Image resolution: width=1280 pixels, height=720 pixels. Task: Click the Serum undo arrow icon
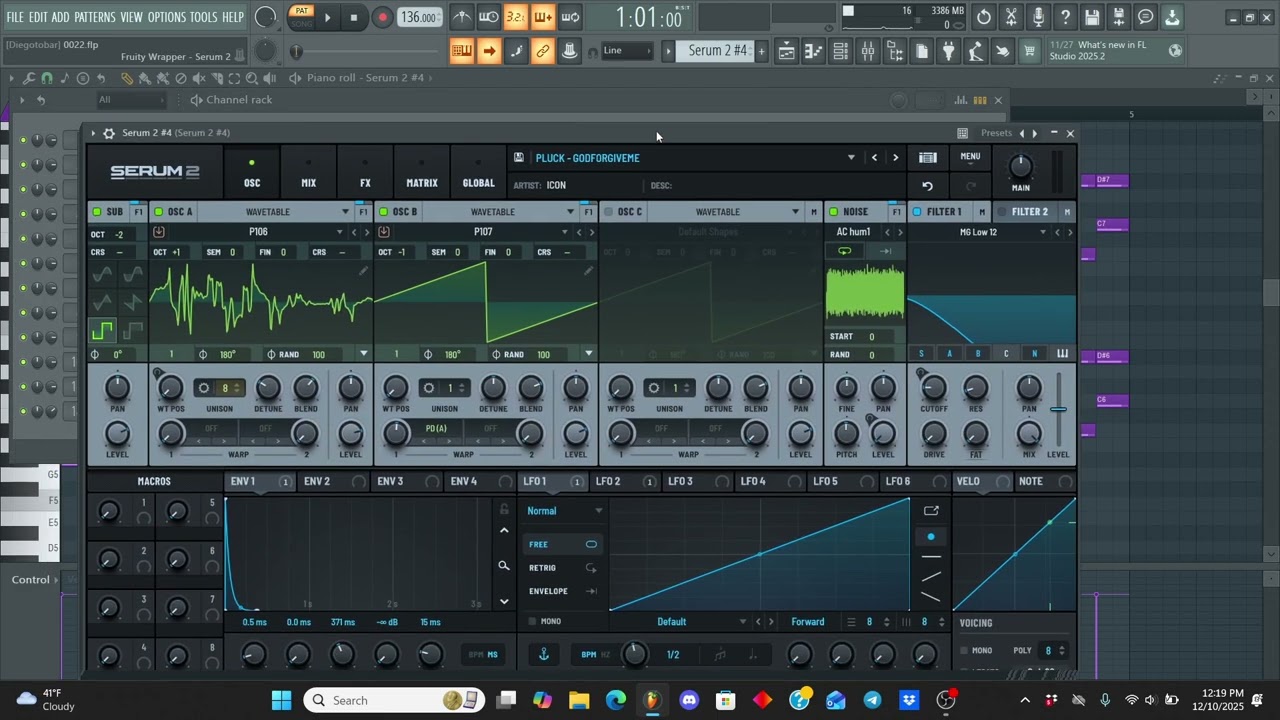click(x=927, y=186)
